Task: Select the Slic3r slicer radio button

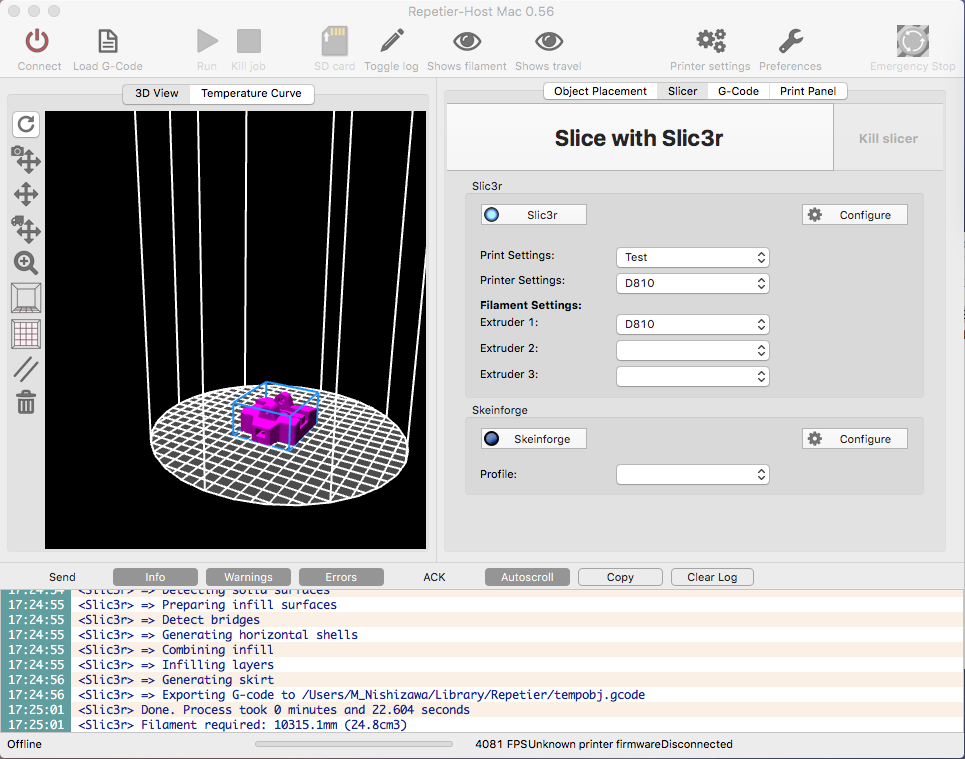Action: point(533,215)
